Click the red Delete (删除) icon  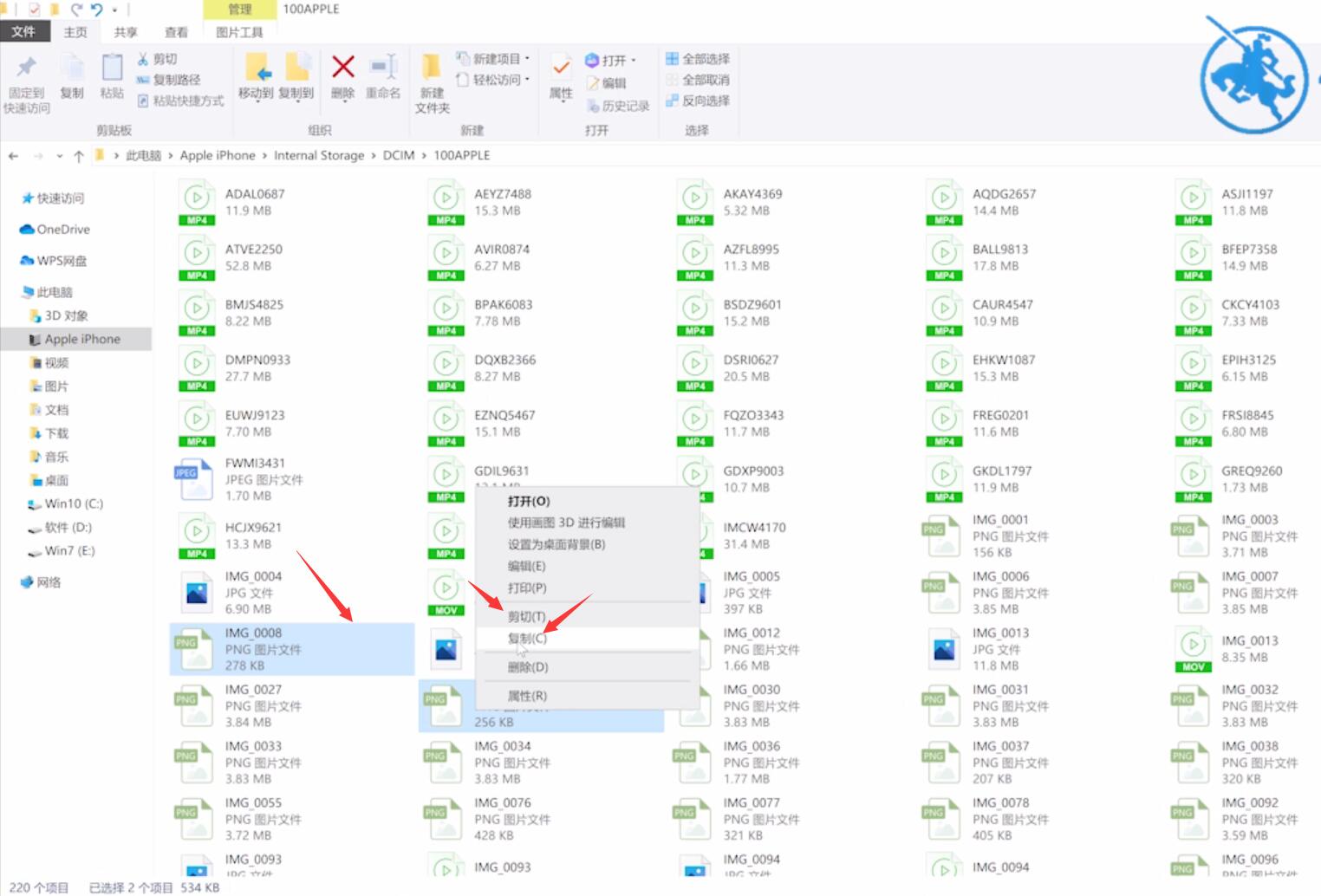click(x=343, y=67)
